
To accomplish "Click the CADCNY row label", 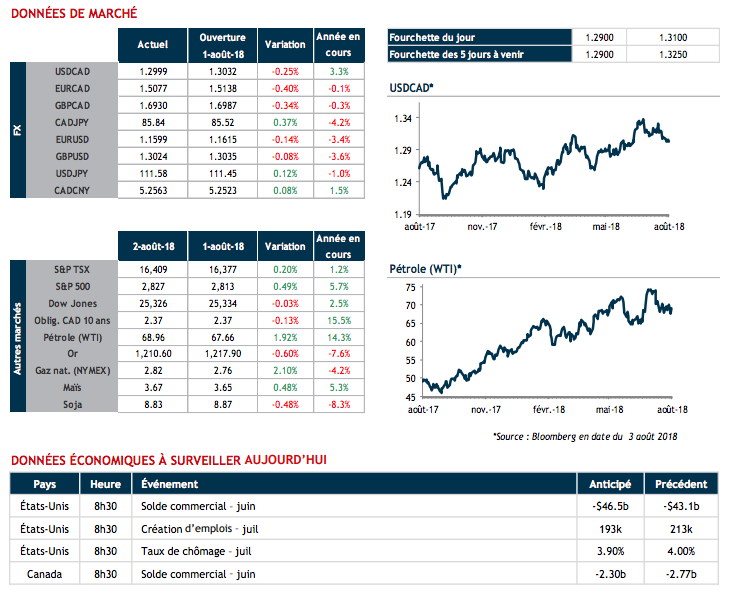I will click(x=74, y=188).
